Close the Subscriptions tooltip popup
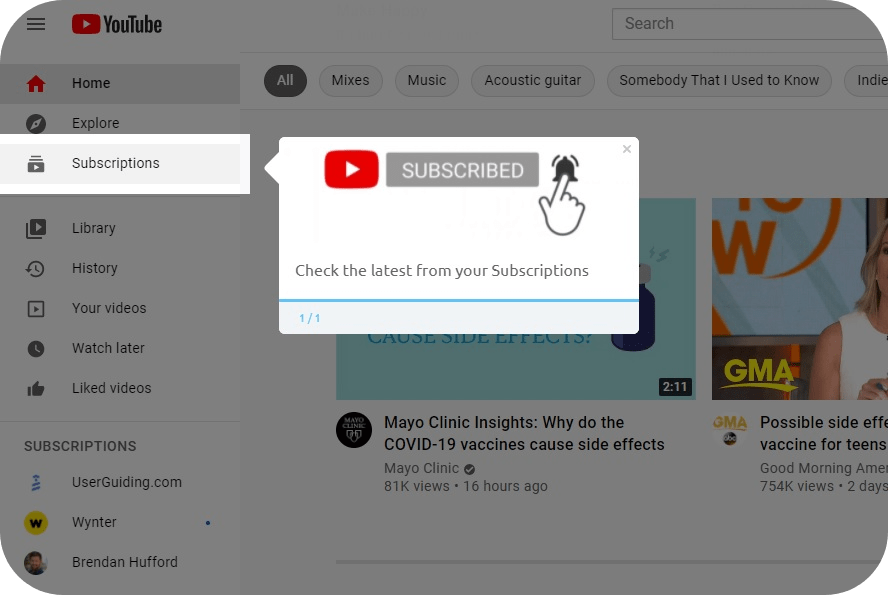This screenshot has height=595, width=888. point(626,149)
